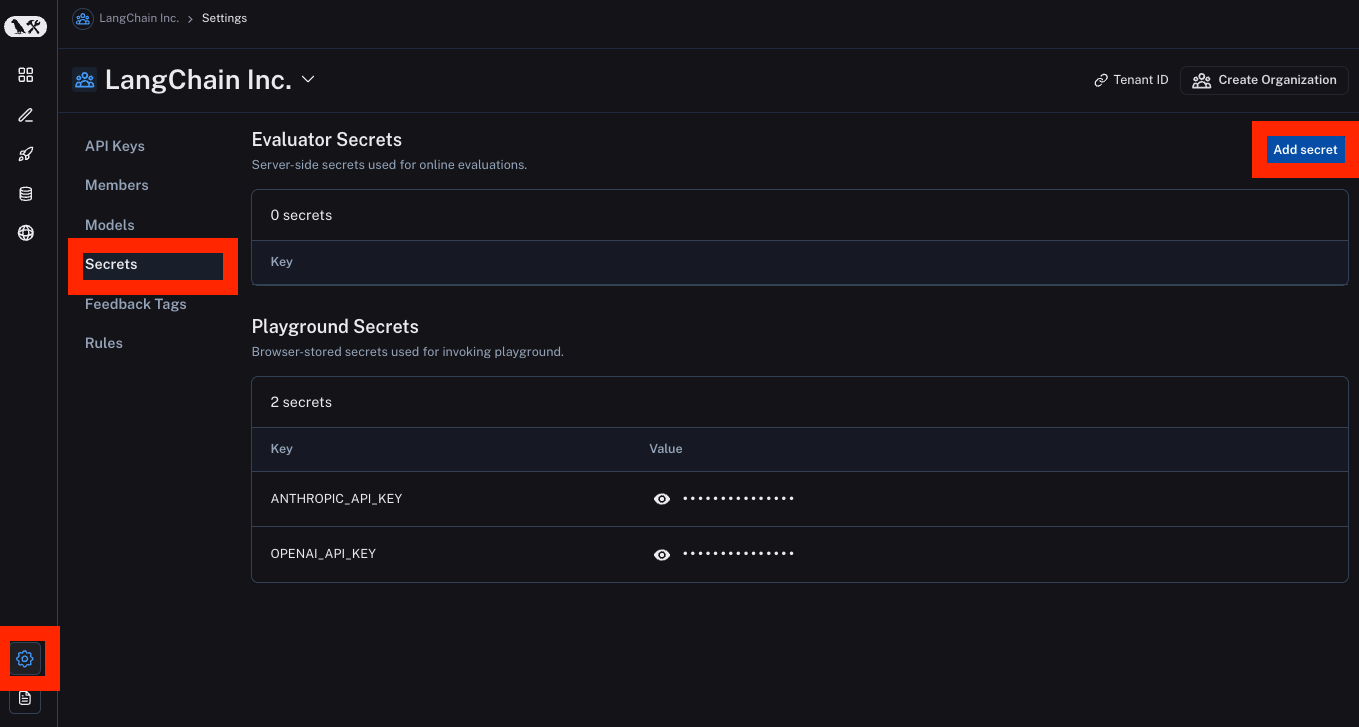Click the '2 secrets' count text
1359x727 pixels.
coord(301,402)
